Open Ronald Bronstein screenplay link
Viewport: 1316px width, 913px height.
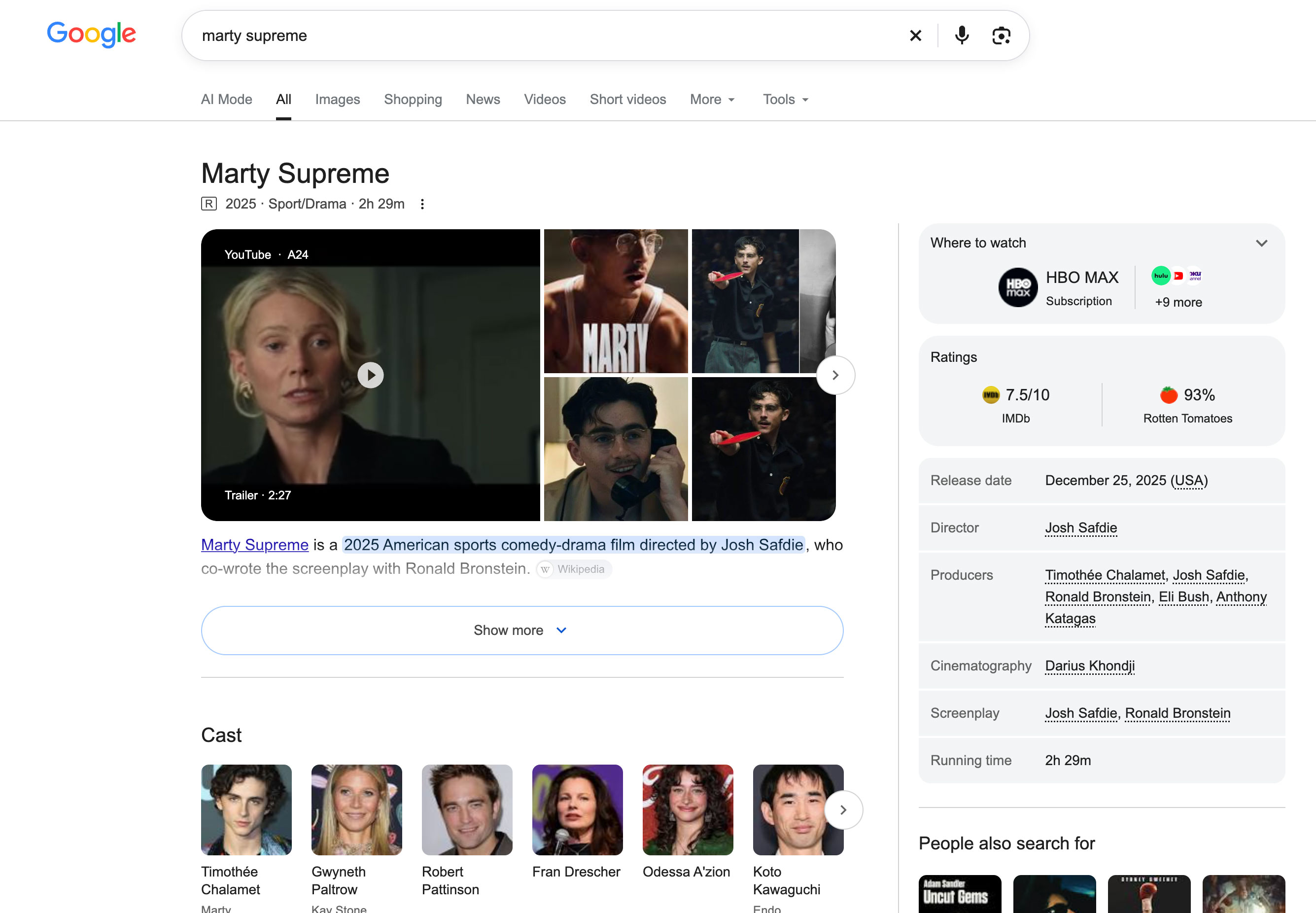tap(1177, 713)
